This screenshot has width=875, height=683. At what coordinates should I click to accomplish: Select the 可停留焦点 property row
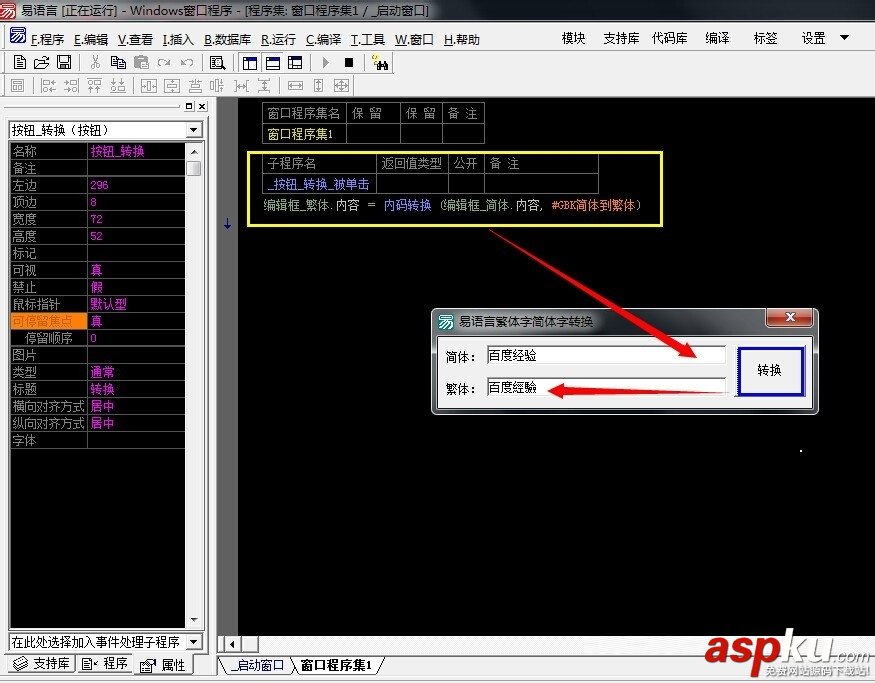click(97, 321)
